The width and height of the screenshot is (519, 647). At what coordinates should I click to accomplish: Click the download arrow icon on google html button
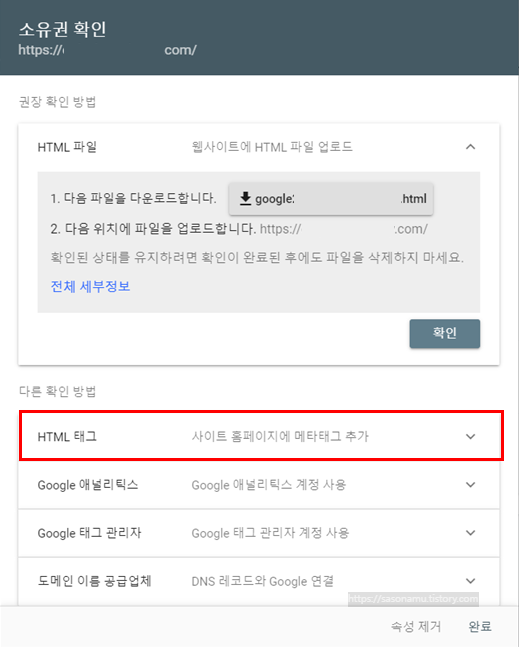(245, 198)
